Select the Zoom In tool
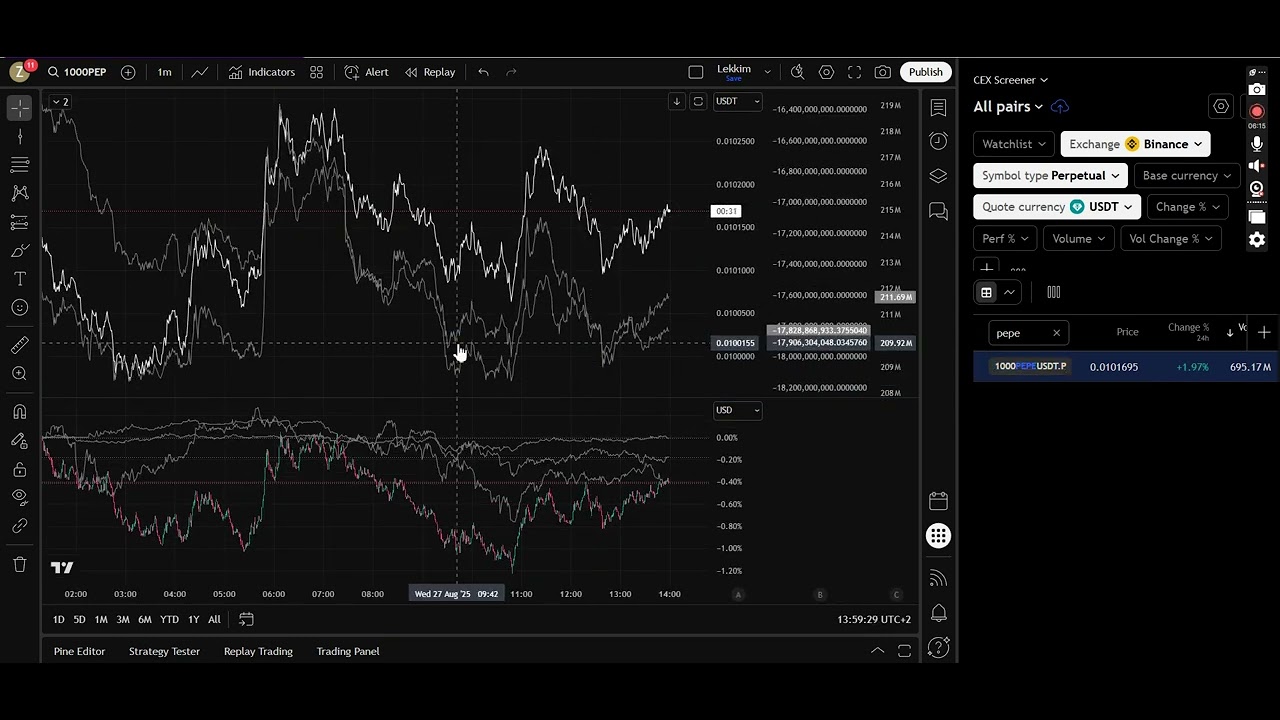 (19, 373)
